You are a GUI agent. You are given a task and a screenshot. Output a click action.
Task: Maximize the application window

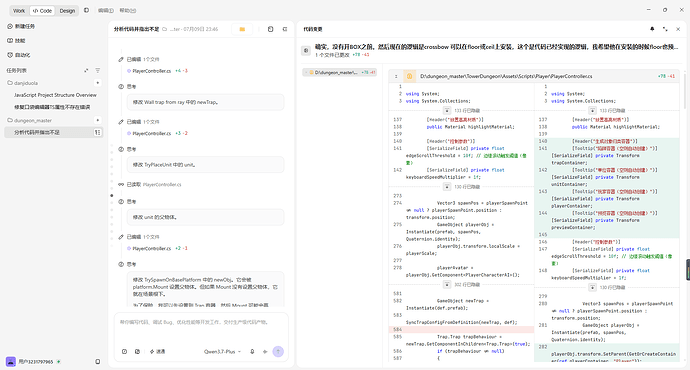pyautogui.click(x=665, y=10)
